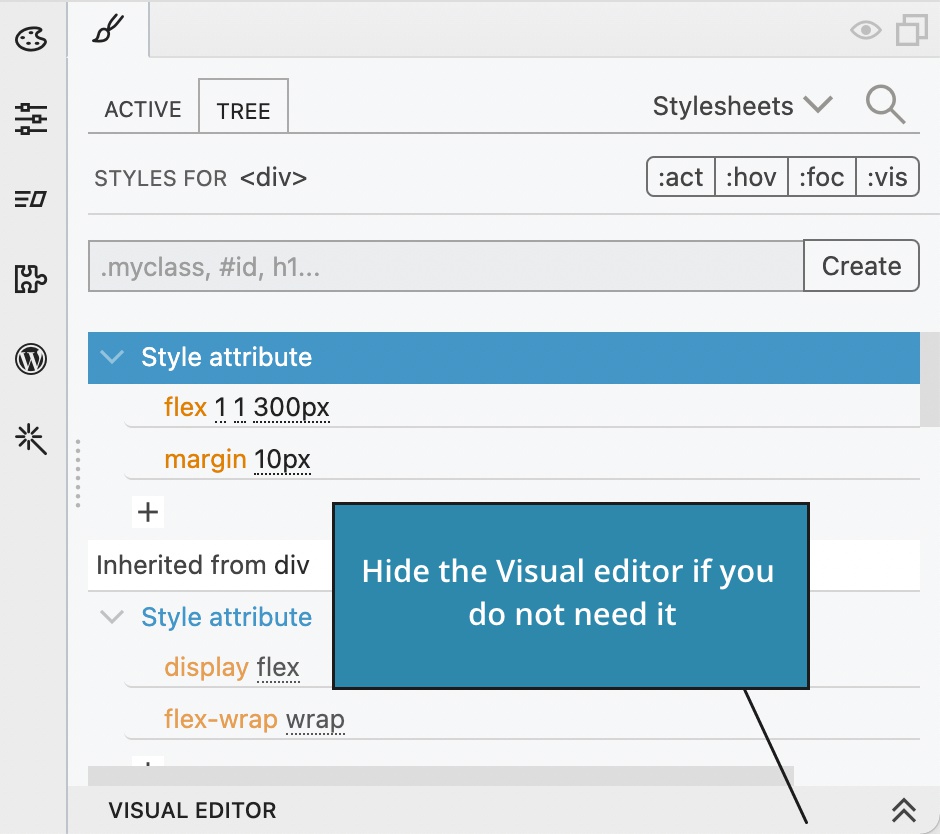Click the <div> element name
The height and width of the screenshot is (834, 940).
click(x=273, y=177)
